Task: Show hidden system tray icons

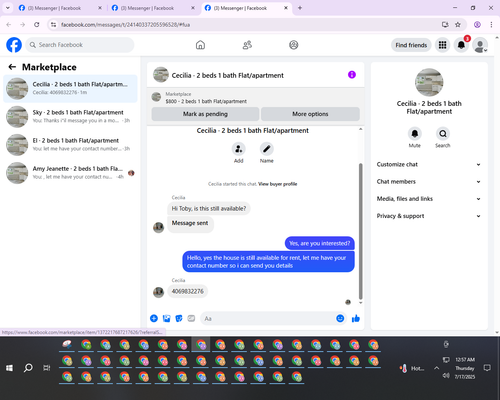Action: 436,368
